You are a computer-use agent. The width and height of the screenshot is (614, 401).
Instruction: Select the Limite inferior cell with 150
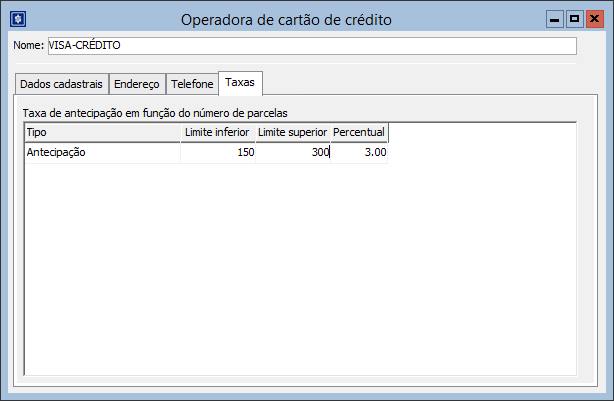tap(218, 153)
